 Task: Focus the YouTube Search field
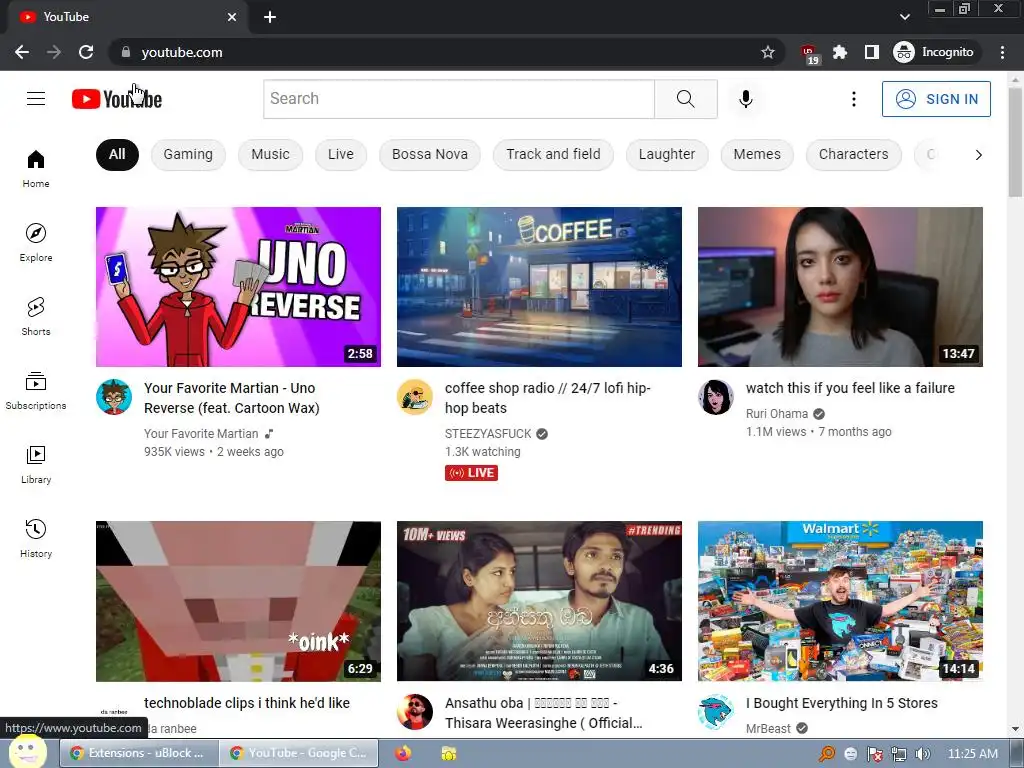(x=459, y=99)
